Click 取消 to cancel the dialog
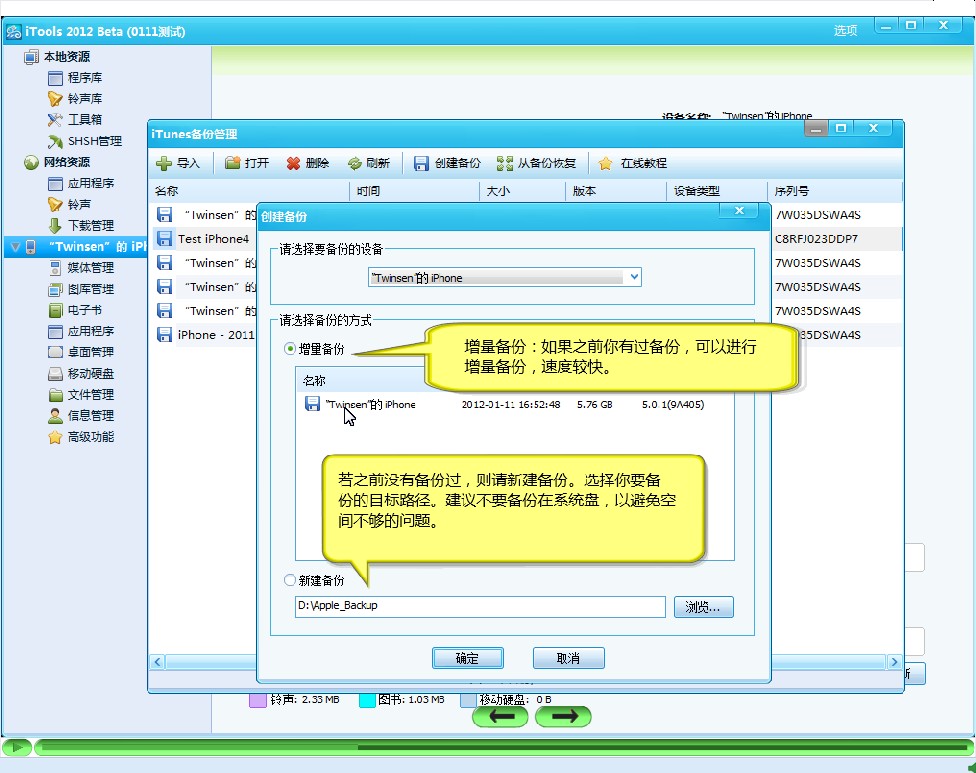Screen dimensions: 976x773 tap(568, 658)
